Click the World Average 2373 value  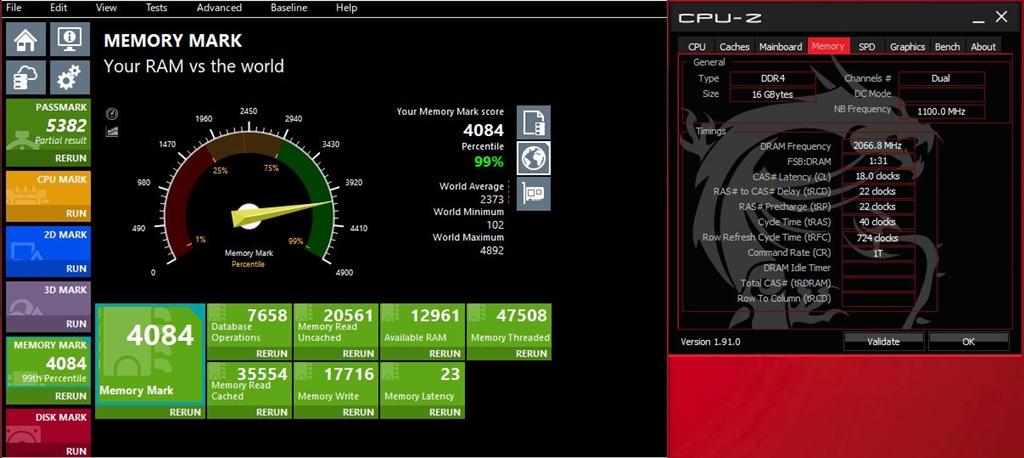492,199
